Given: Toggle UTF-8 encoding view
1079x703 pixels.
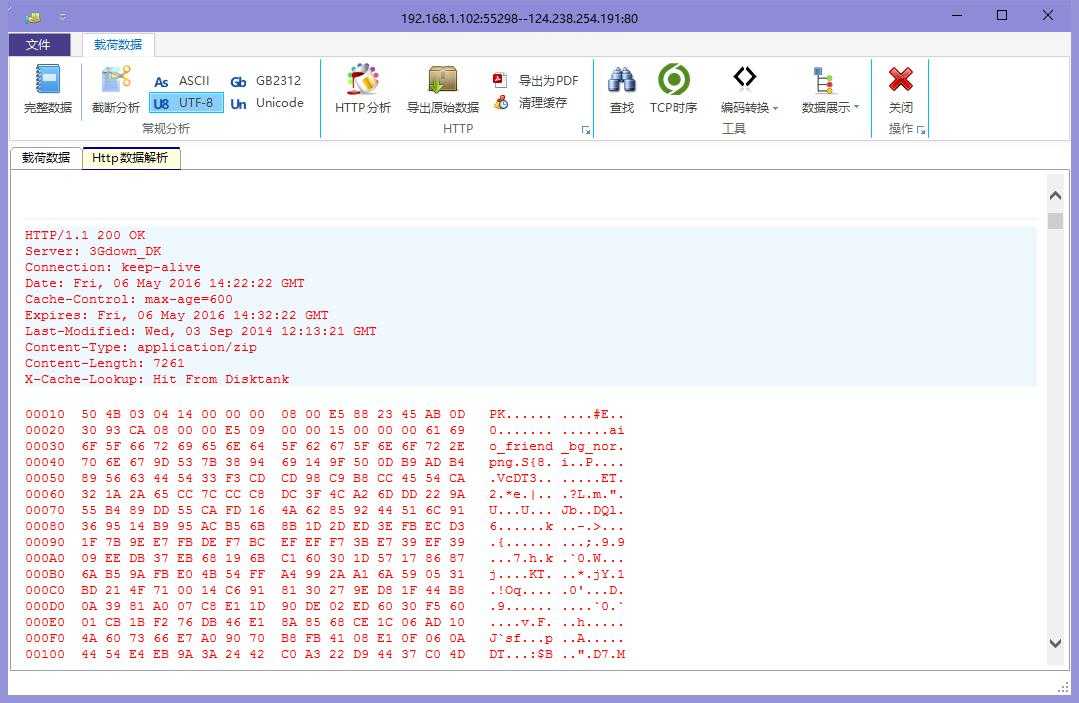Looking at the screenshot, I should coord(184,103).
